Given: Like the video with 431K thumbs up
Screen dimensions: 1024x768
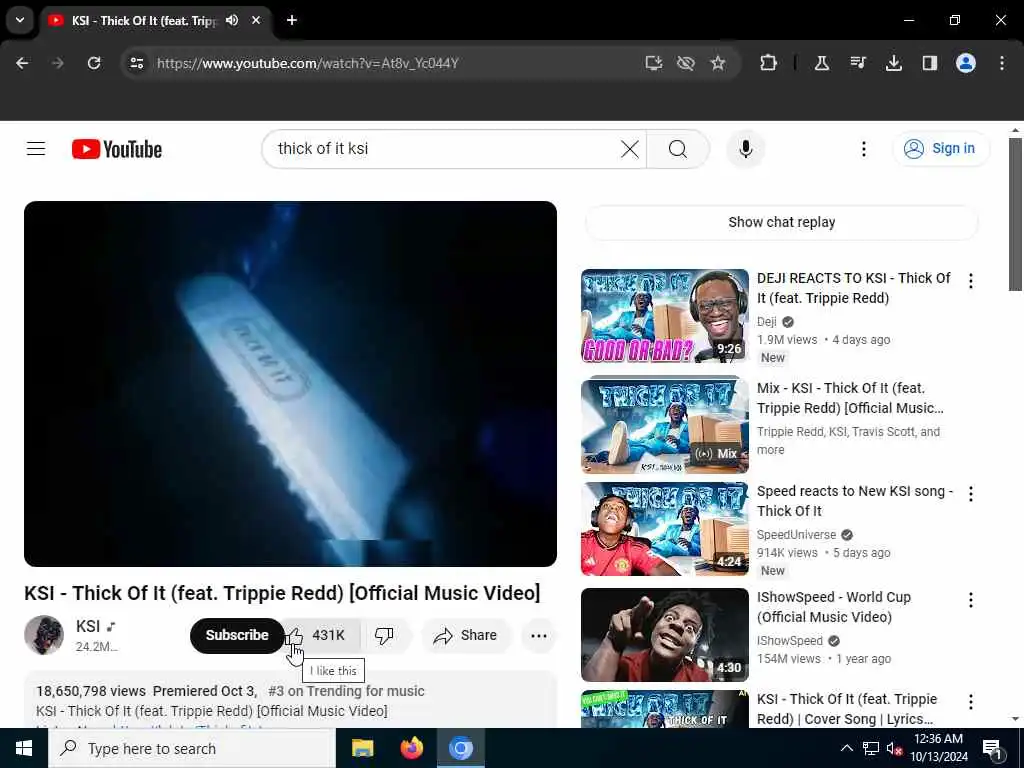Looking at the screenshot, I should coord(321,635).
